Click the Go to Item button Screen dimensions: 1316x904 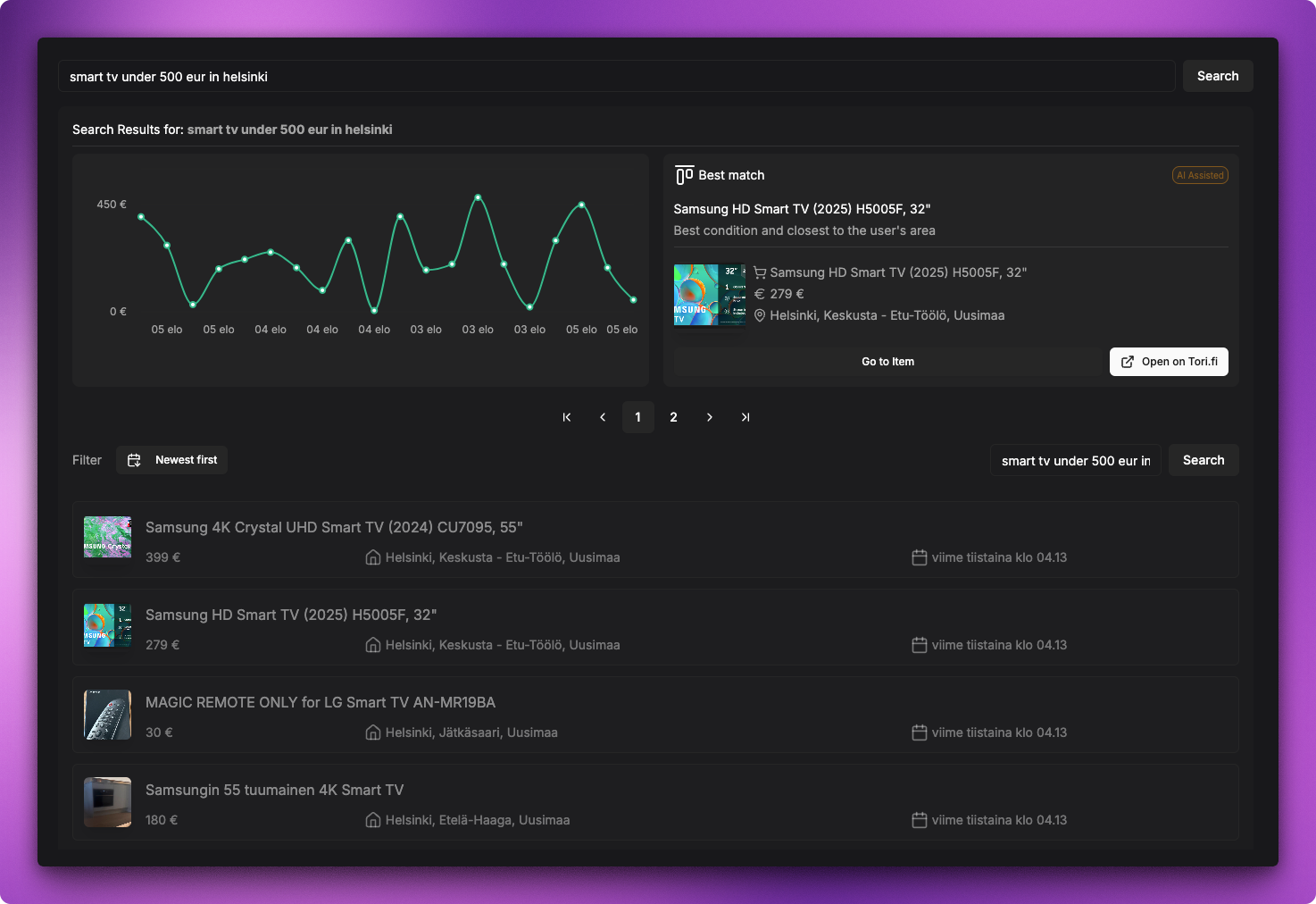pyautogui.click(x=887, y=362)
